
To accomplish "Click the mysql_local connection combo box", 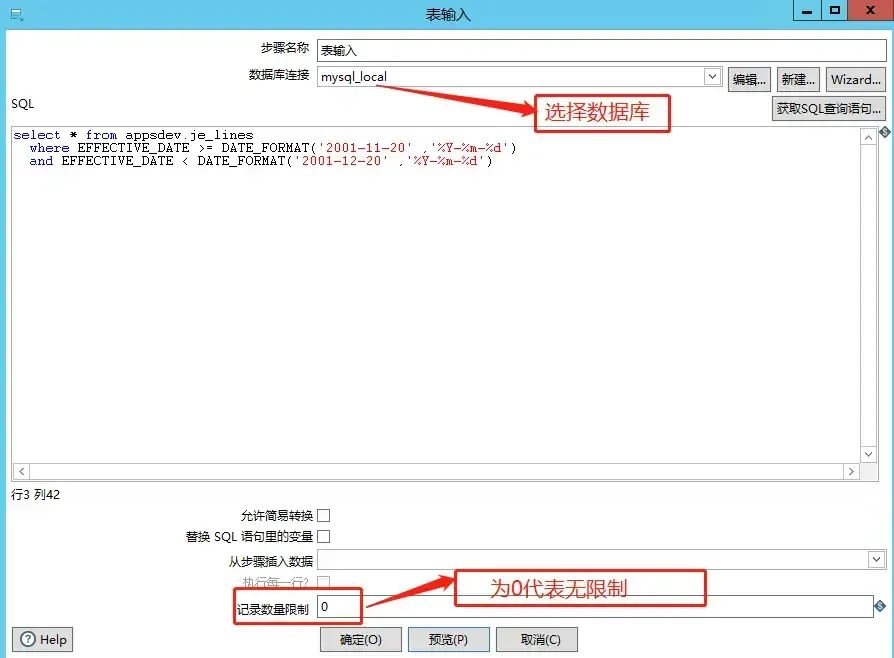I will (519, 76).
